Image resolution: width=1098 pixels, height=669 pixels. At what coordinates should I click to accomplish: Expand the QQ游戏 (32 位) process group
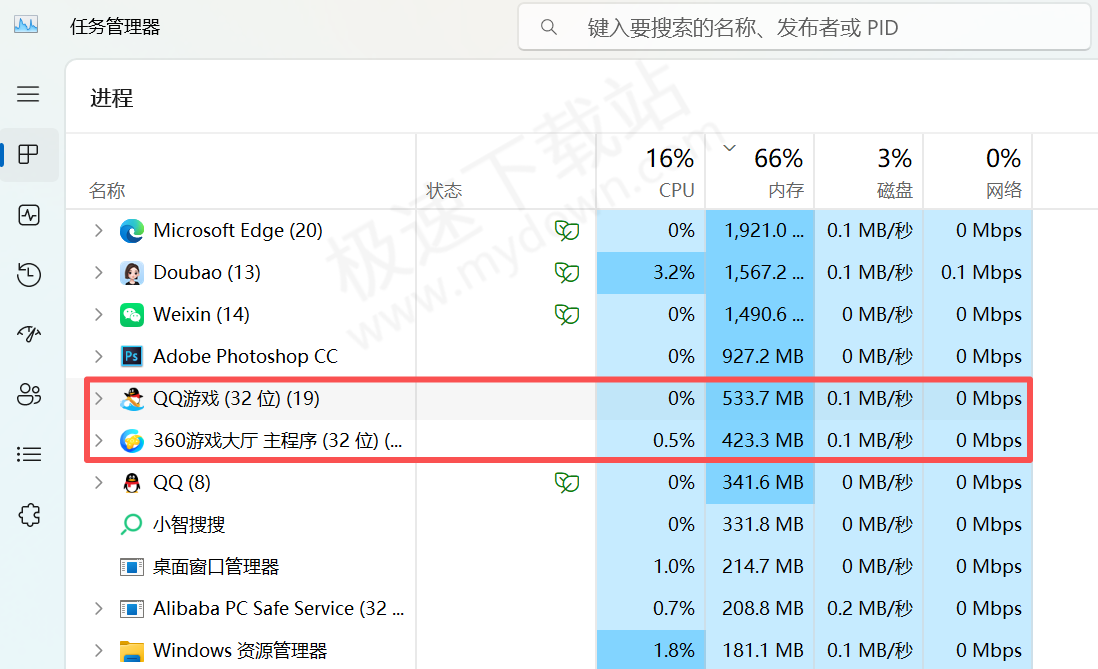[98, 399]
